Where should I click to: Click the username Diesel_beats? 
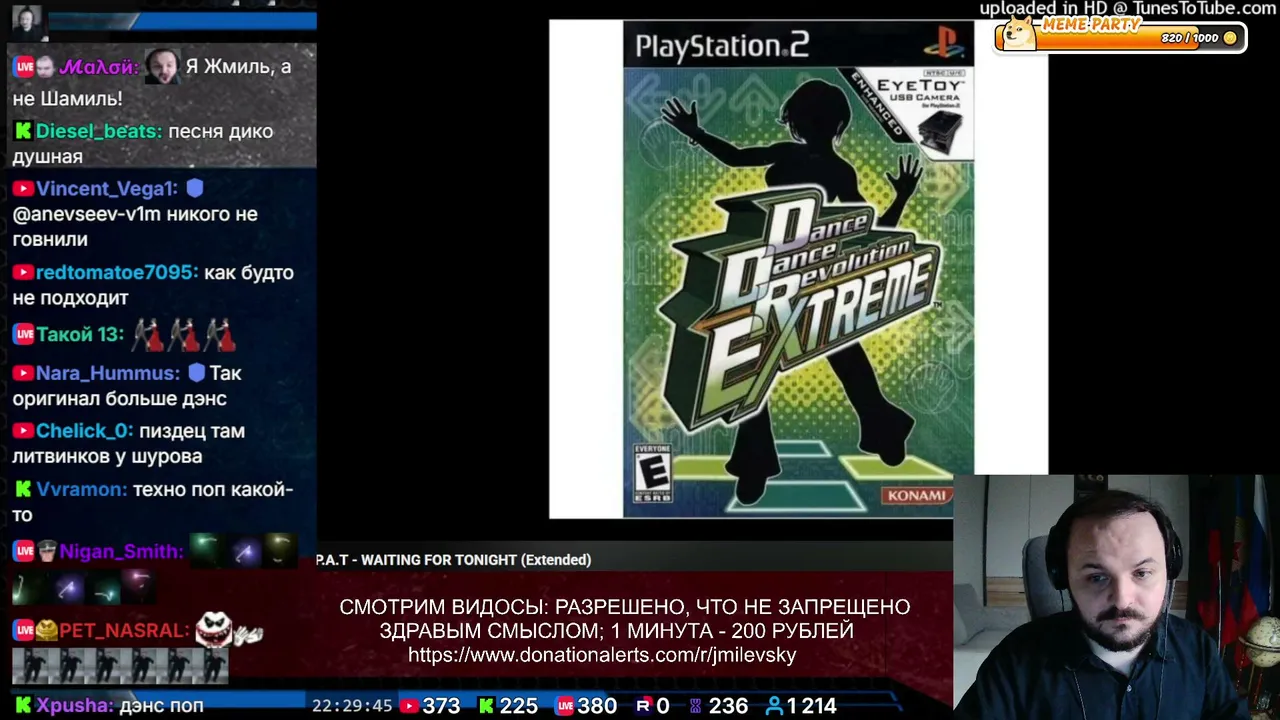(98, 131)
